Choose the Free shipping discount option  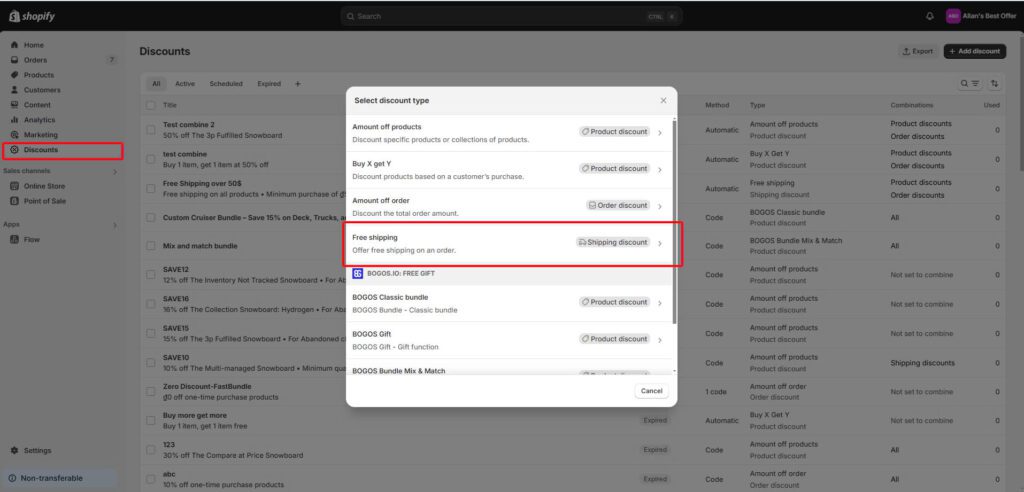(x=510, y=243)
